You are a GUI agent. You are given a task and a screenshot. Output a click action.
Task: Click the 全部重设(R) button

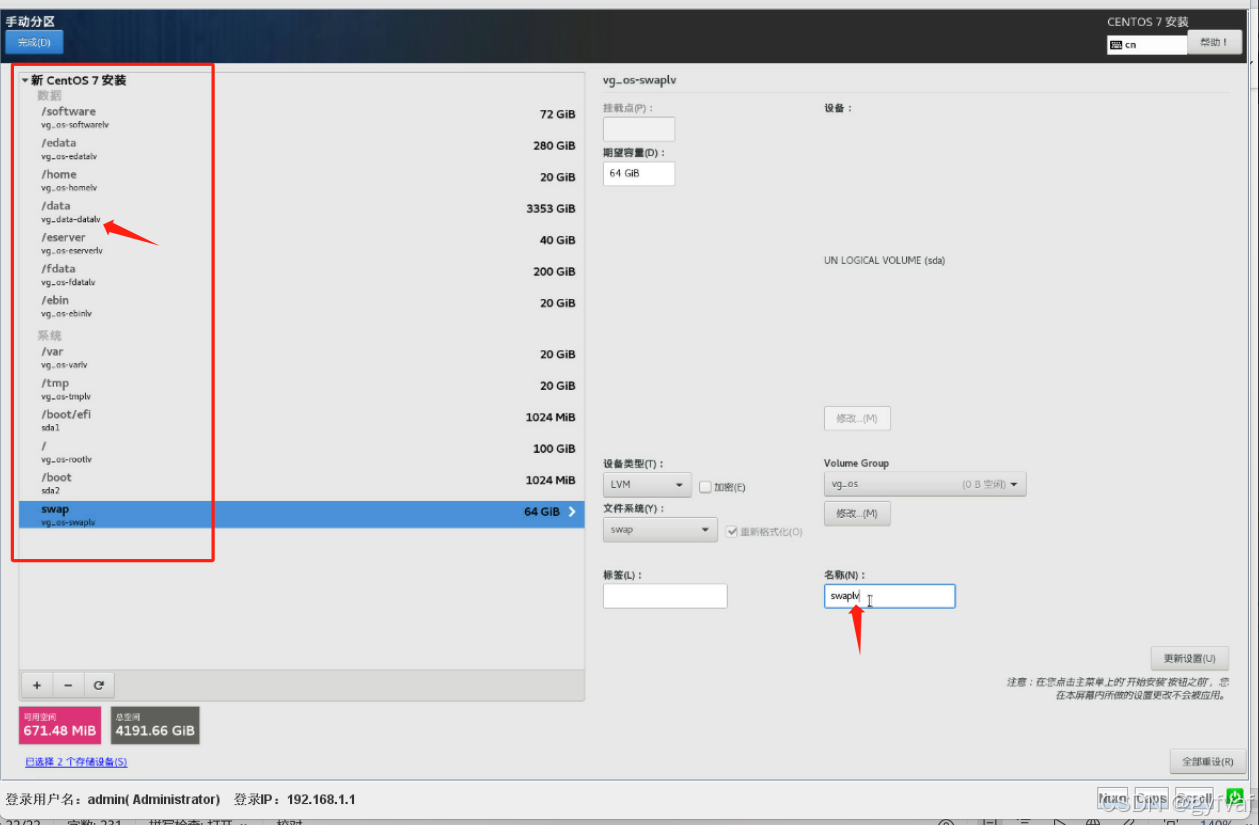pyautogui.click(x=1208, y=761)
